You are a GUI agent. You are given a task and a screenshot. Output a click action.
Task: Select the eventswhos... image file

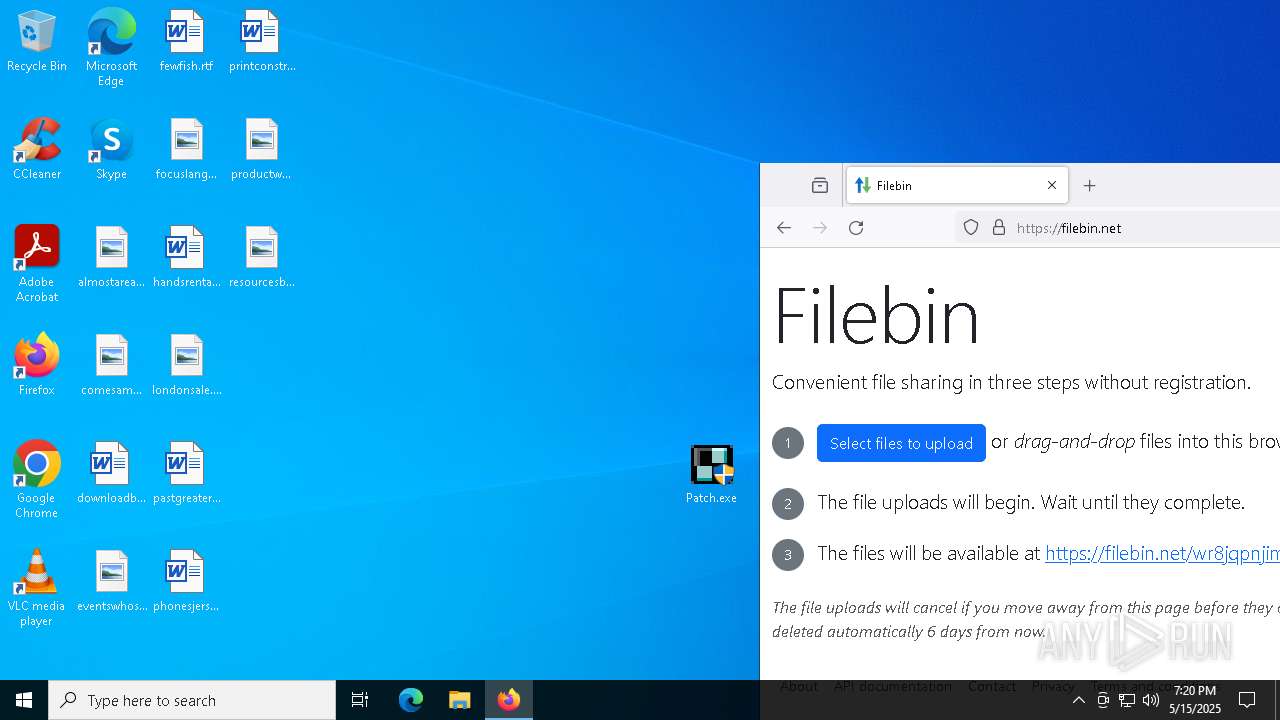(111, 582)
